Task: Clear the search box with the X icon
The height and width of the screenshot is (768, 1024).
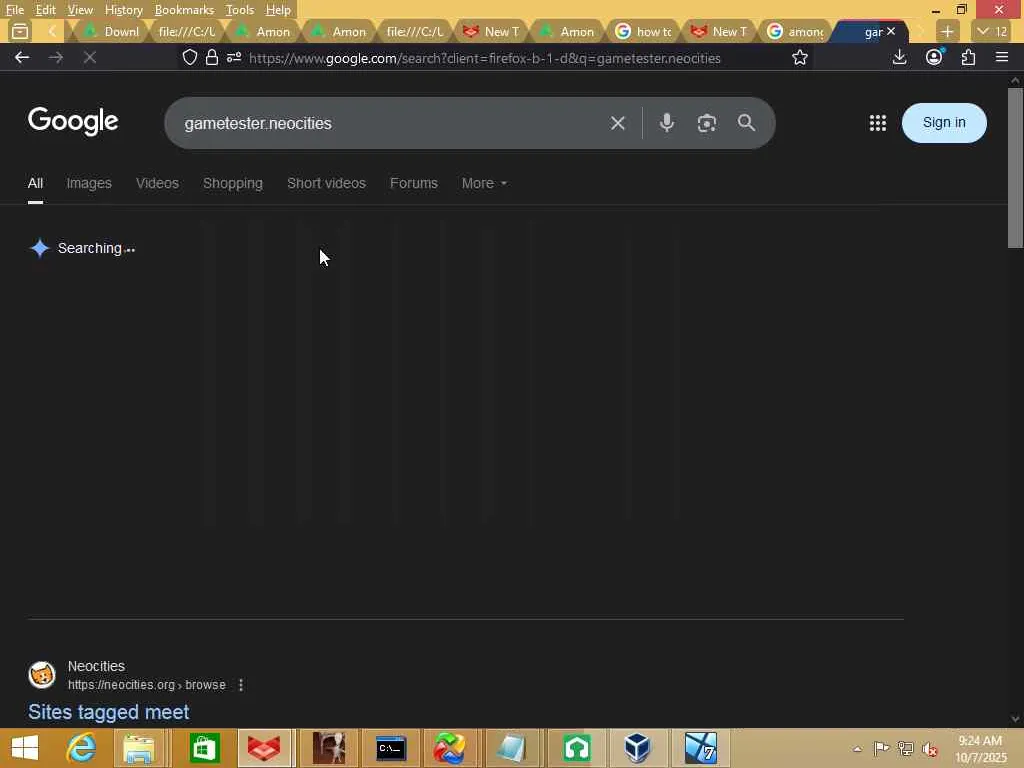Action: pyautogui.click(x=617, y=123)
